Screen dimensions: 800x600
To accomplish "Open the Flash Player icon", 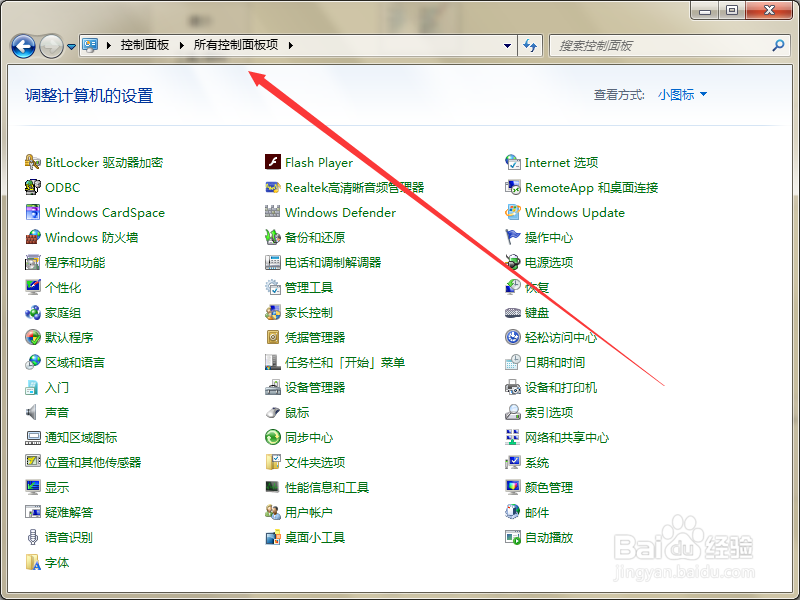I will click(x=272, y=162).
